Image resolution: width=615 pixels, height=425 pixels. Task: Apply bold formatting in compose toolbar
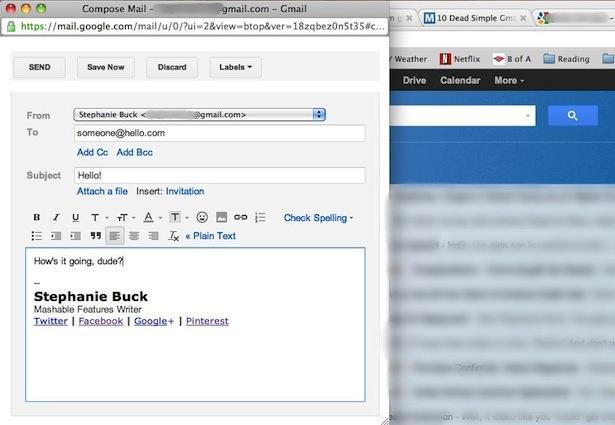click(x=36, y=217)
